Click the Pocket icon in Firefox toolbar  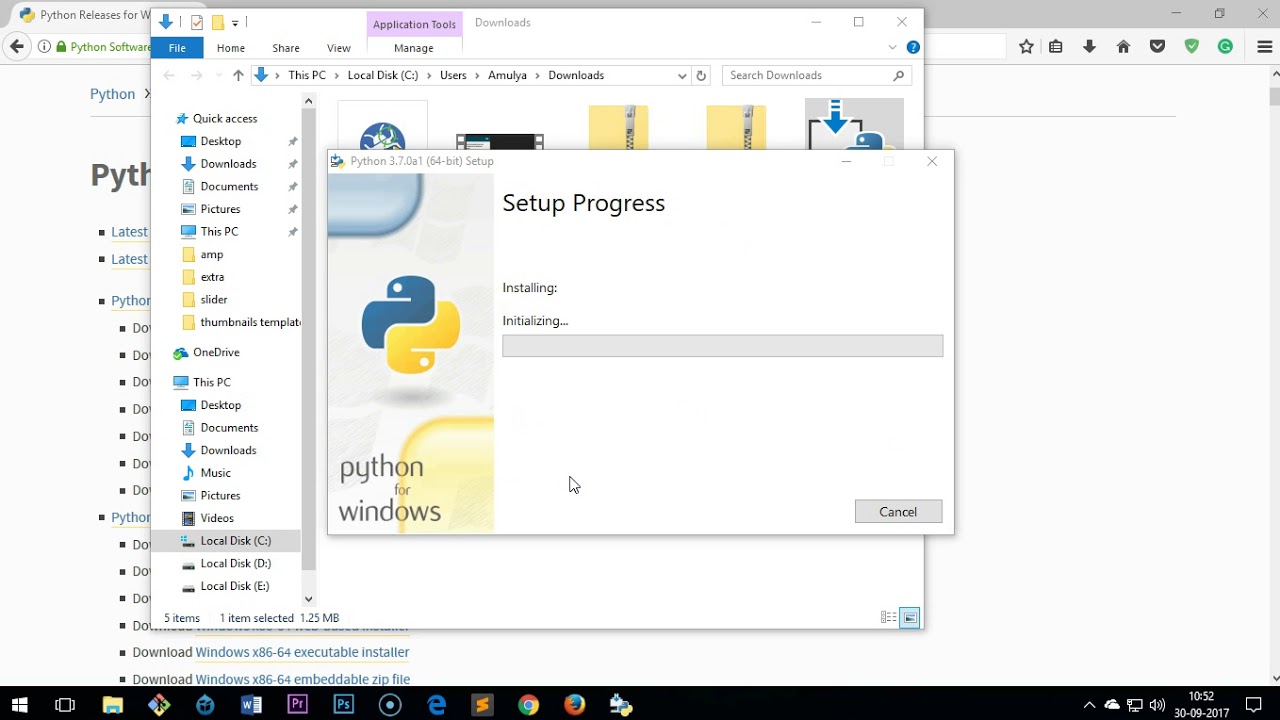(1158, 46)
